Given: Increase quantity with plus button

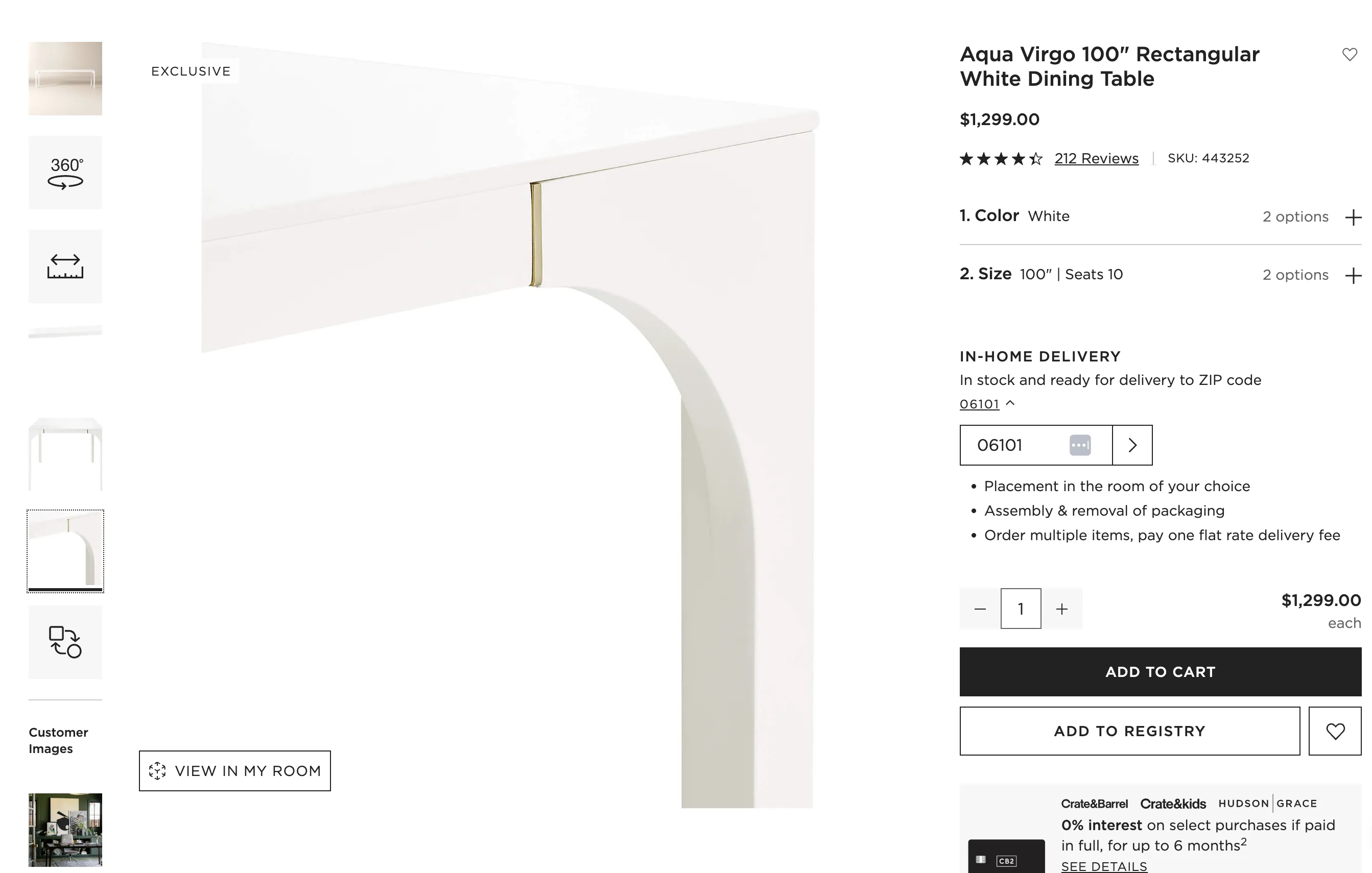Looking at the screenshot, I should (1061, 610).
